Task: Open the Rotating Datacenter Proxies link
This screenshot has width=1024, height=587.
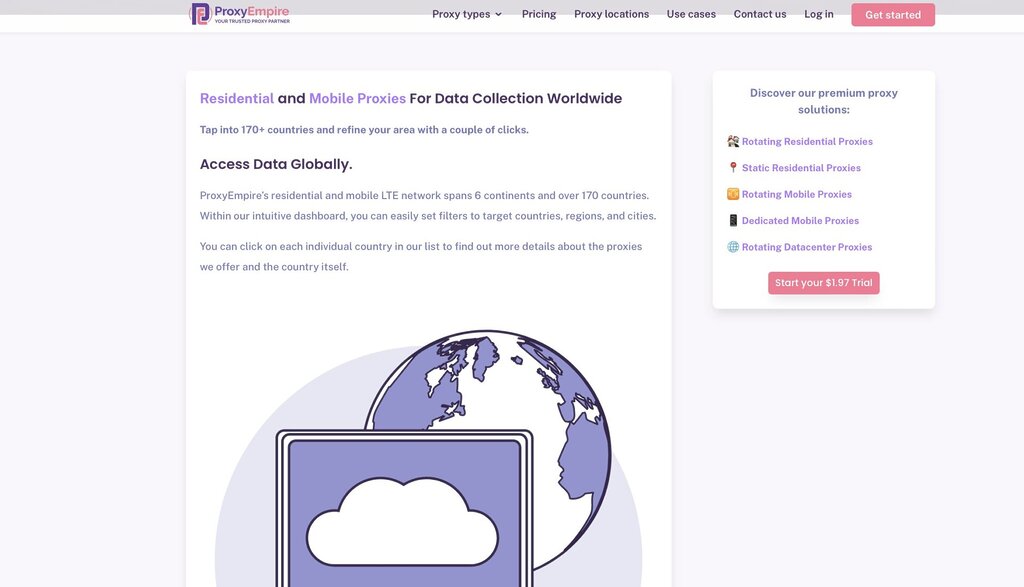Action: click(x=807, y=247)
